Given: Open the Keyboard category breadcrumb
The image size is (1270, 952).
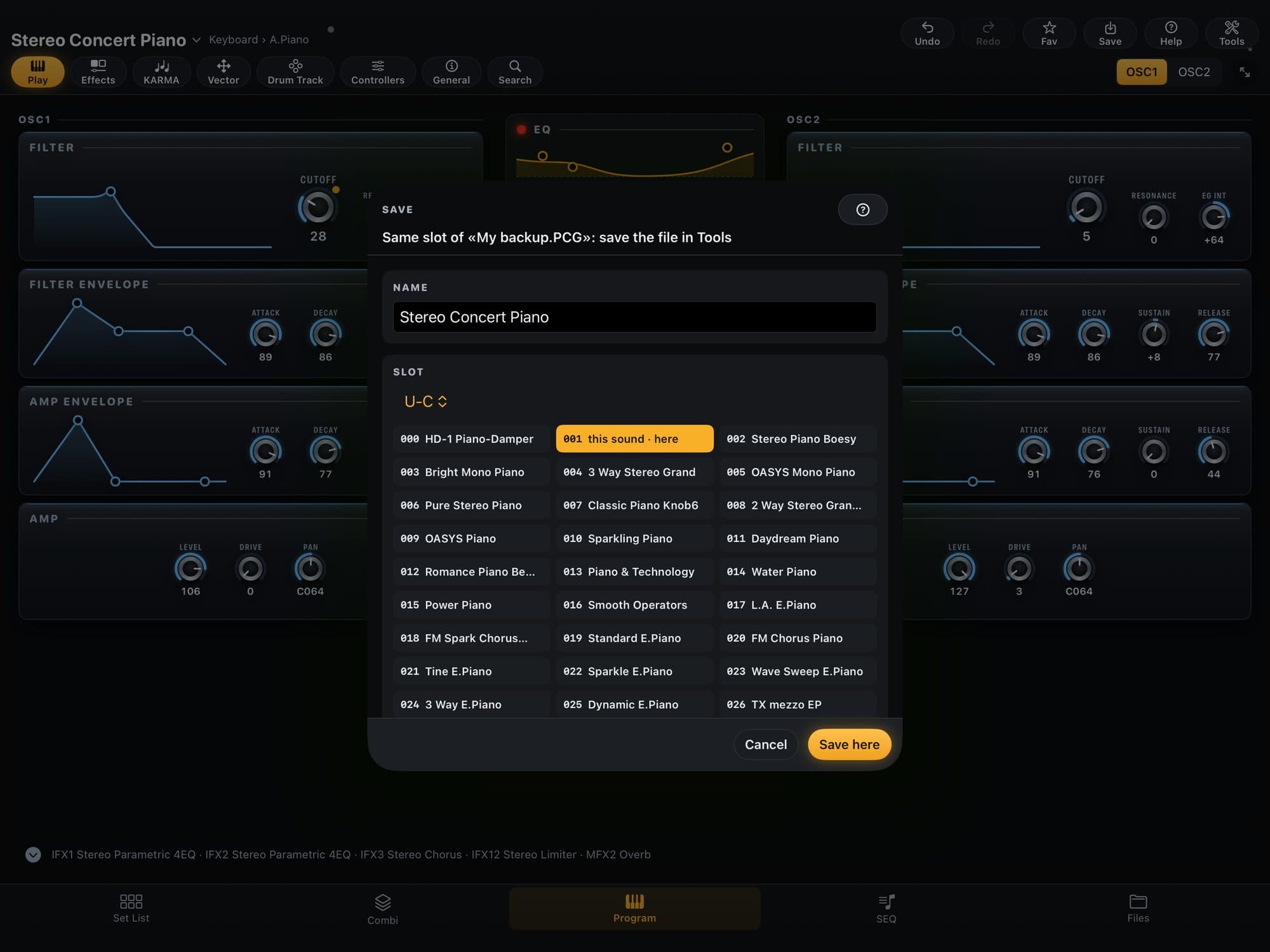Looking at the screenshot, I should 233,39.
